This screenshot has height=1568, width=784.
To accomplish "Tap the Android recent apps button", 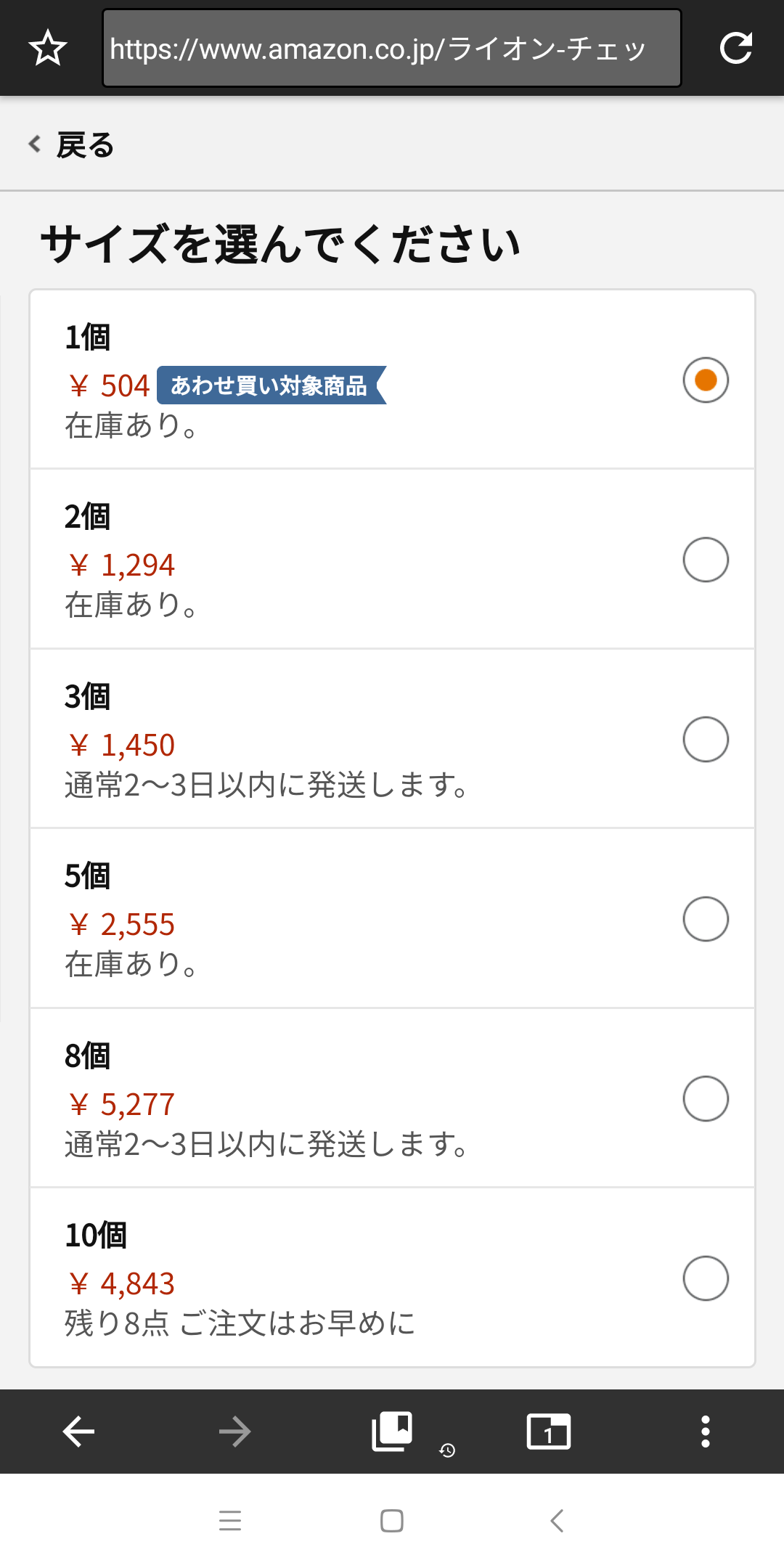I will pos(230,1520).
